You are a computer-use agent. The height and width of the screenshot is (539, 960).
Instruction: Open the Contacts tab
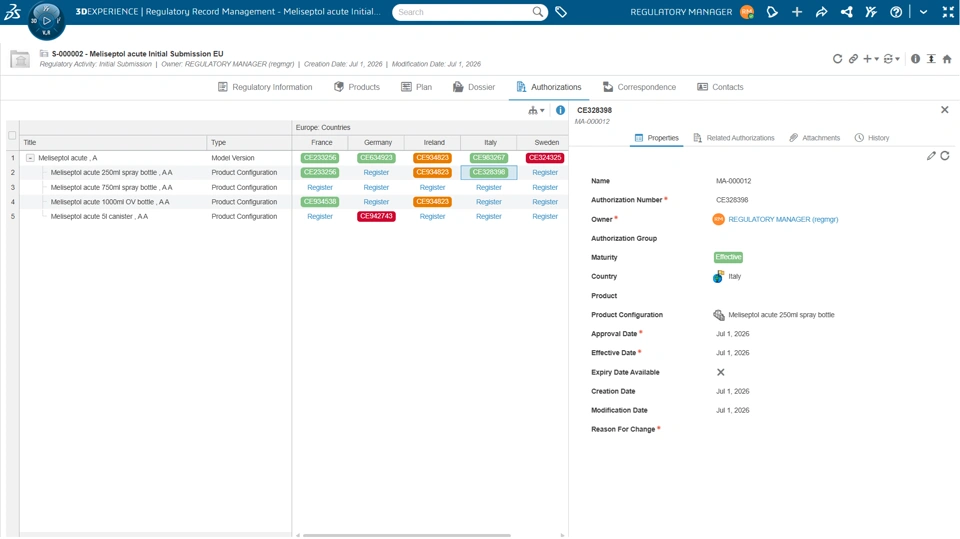coord(720,87)
